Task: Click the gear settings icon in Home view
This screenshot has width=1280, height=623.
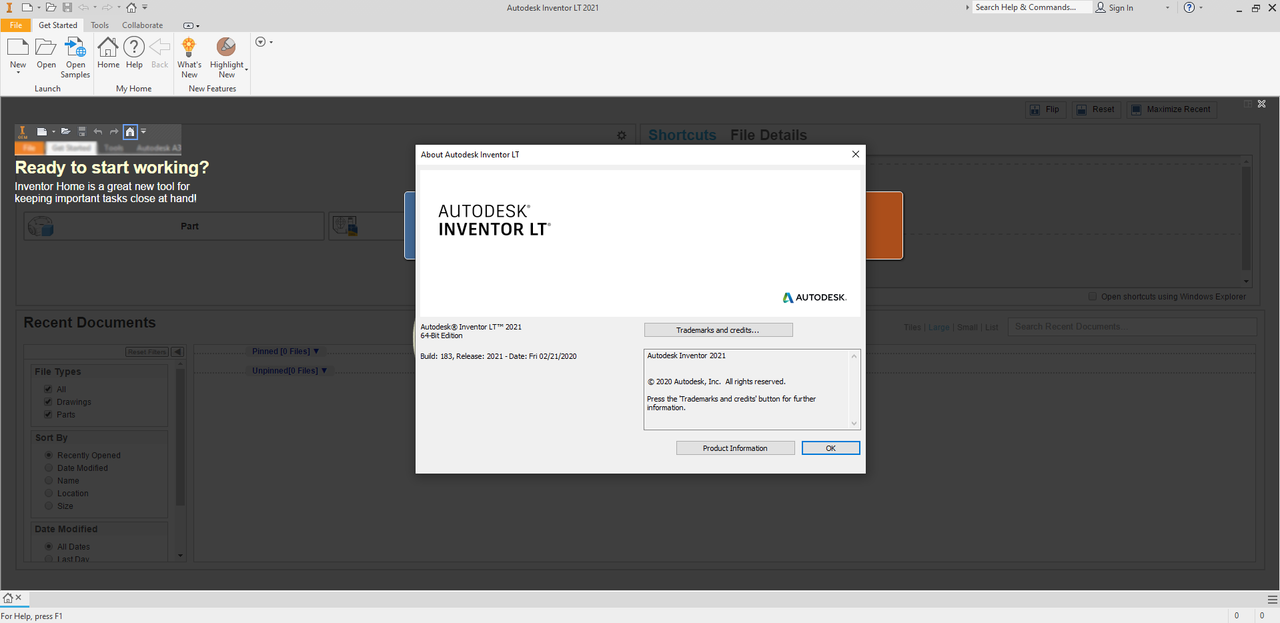Action: point(621,135)
